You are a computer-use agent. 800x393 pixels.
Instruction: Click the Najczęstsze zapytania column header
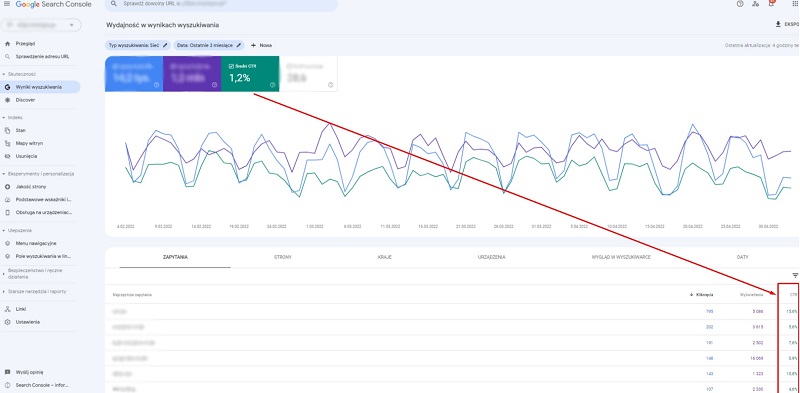click(132, 295)
